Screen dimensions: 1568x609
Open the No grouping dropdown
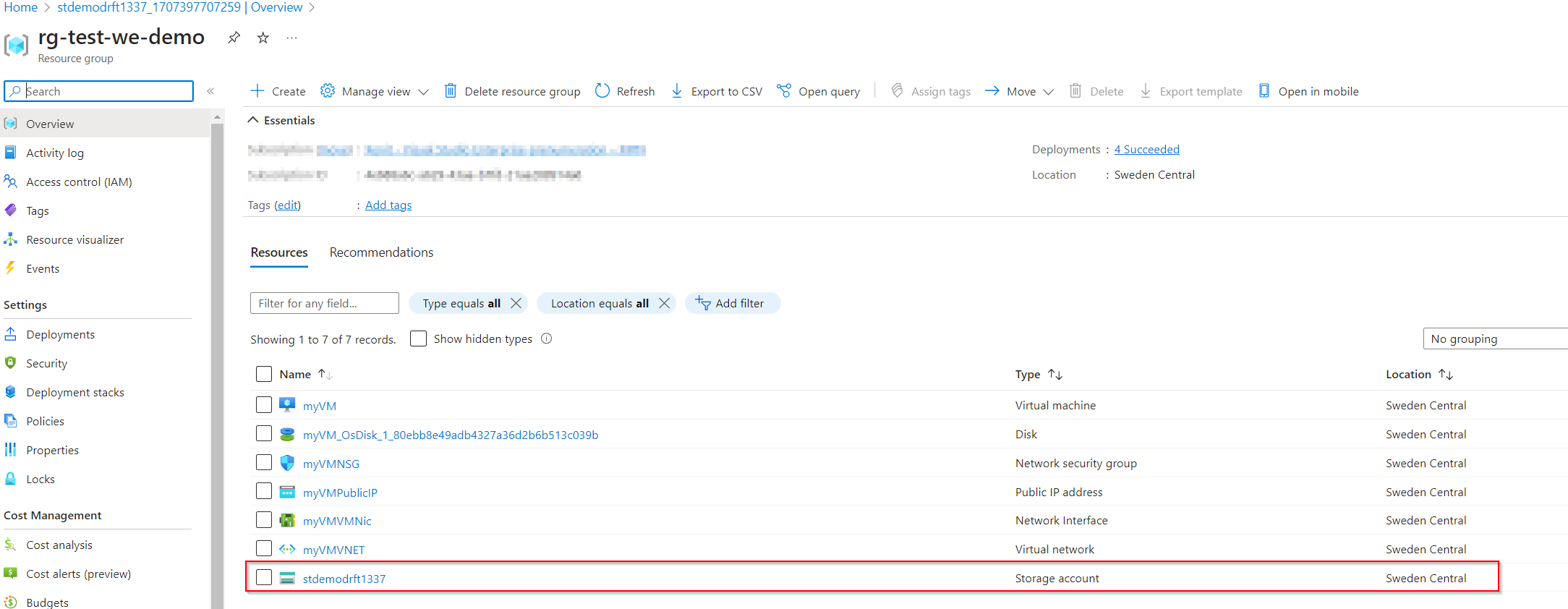pos(1496,338)
